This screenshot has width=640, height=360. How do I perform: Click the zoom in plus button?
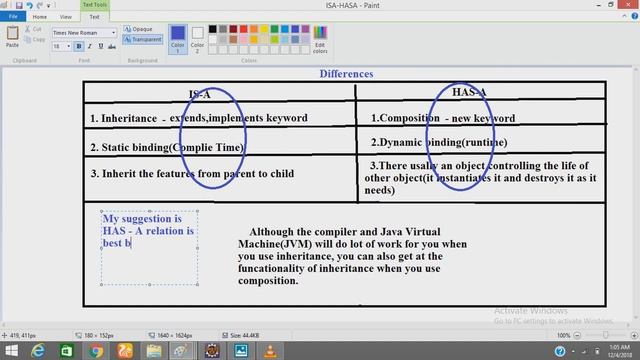(x=634, y=336)
